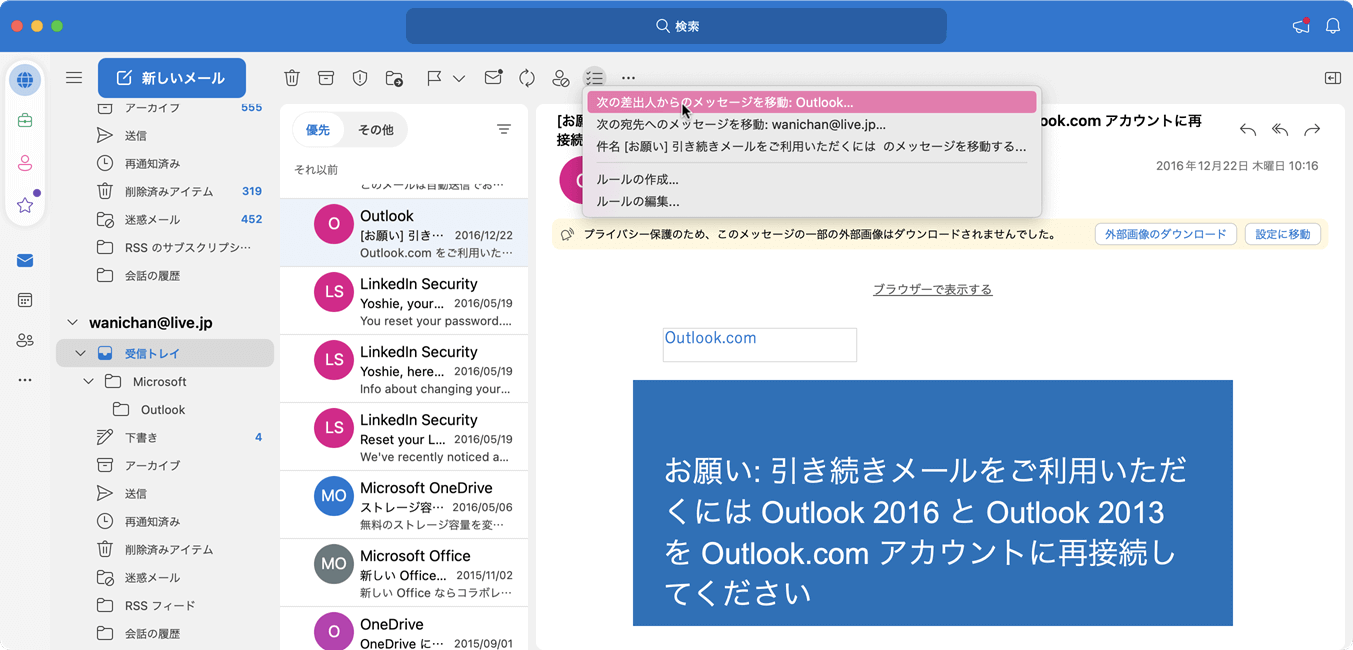This screenshot has height=650, width=1353.
Task: Click the star favorites icon in sidebar
Action: click(25, 205)
